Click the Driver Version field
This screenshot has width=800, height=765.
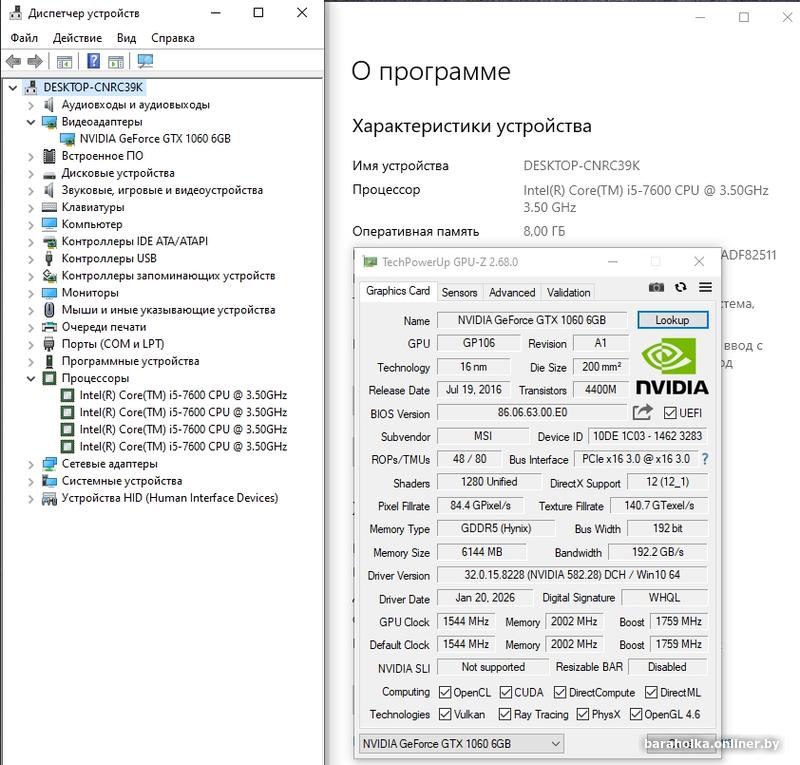tap(572, 575)
